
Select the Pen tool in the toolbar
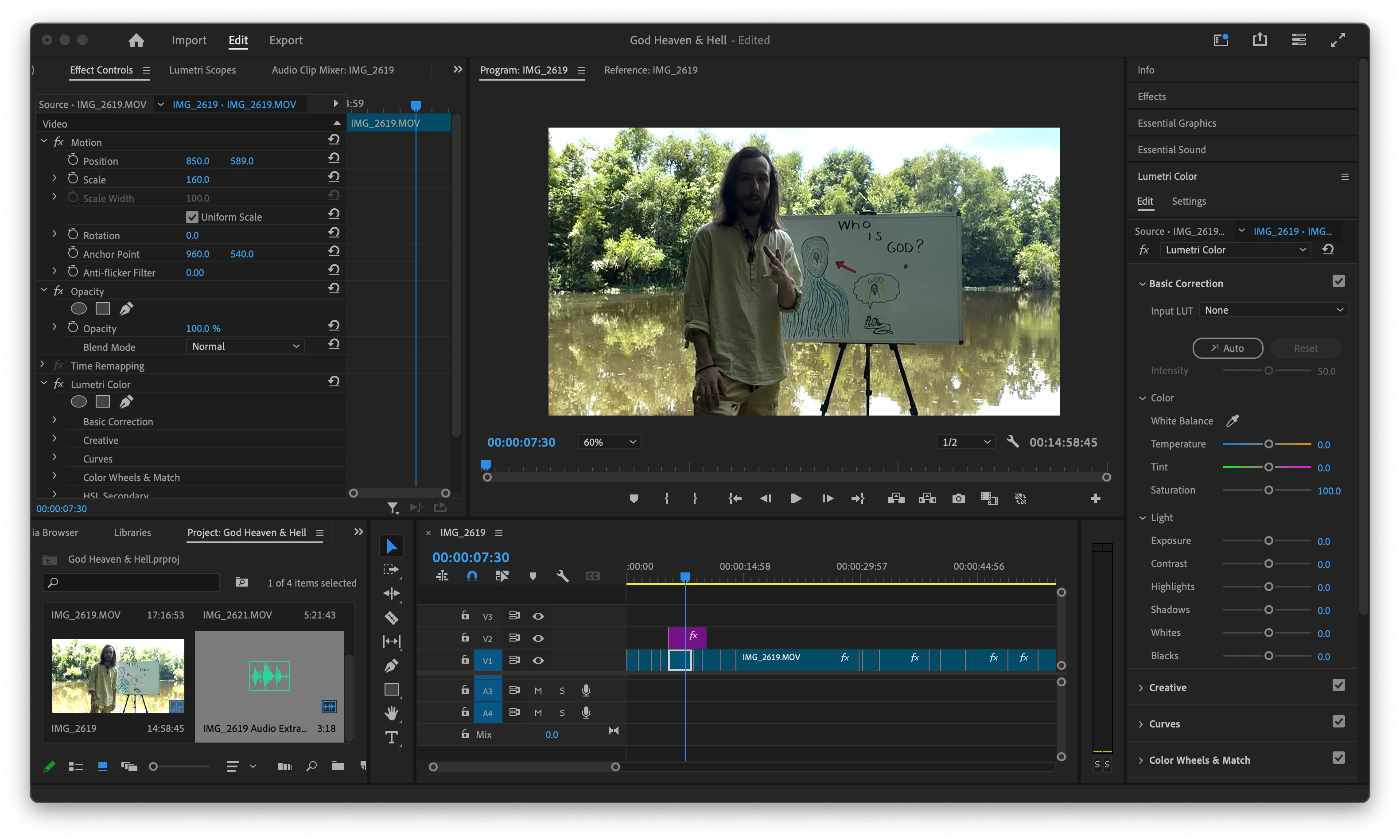pos(391,665)
